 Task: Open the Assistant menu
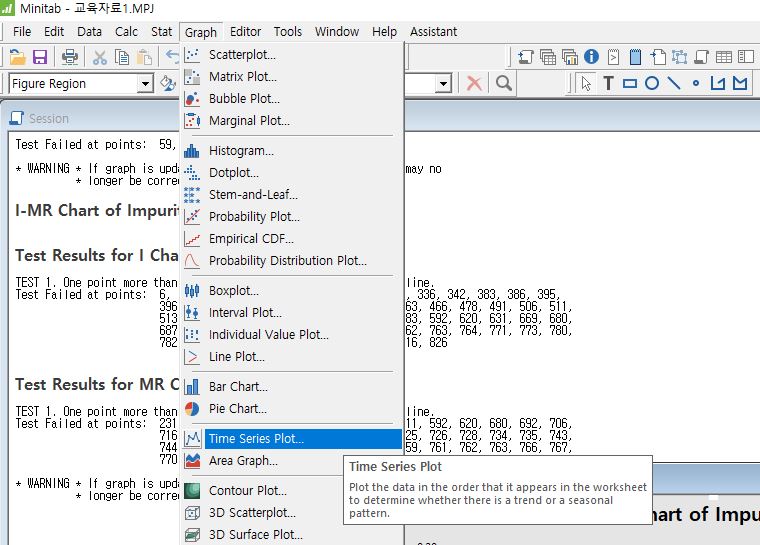(433, 32)
